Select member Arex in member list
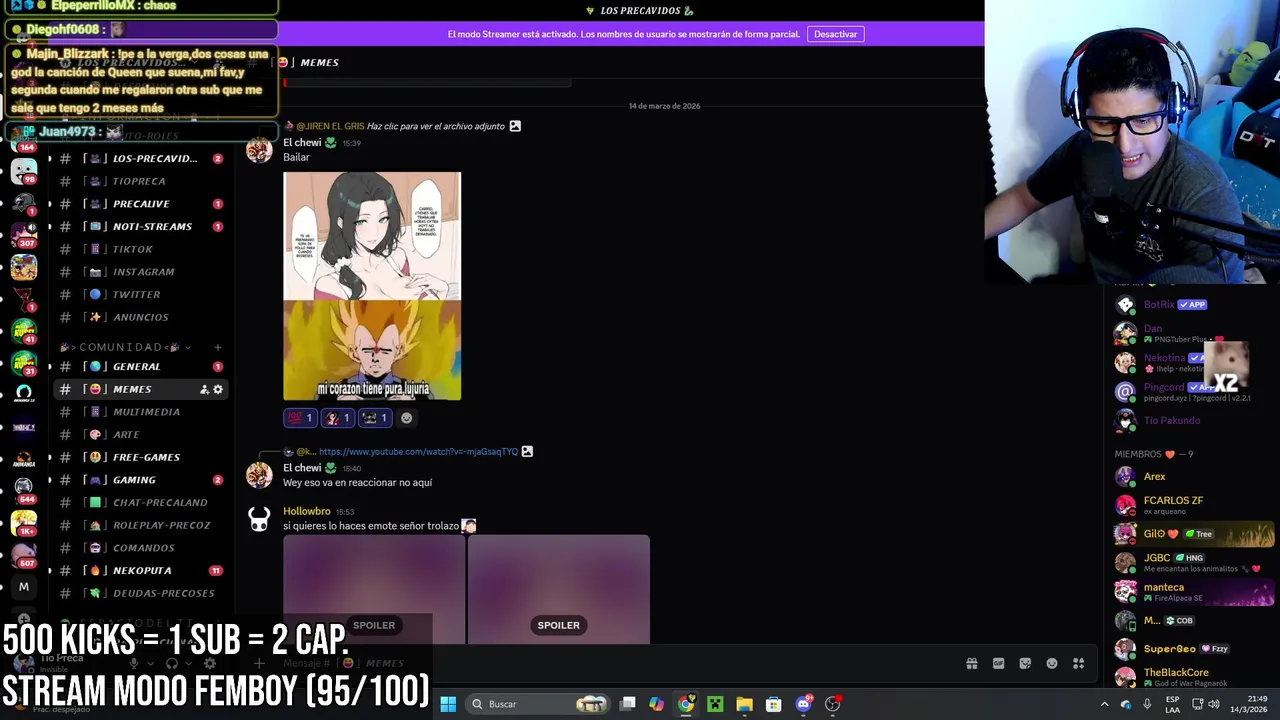Viewport: 1280px width, 720px height. (x=1194, y=477)
